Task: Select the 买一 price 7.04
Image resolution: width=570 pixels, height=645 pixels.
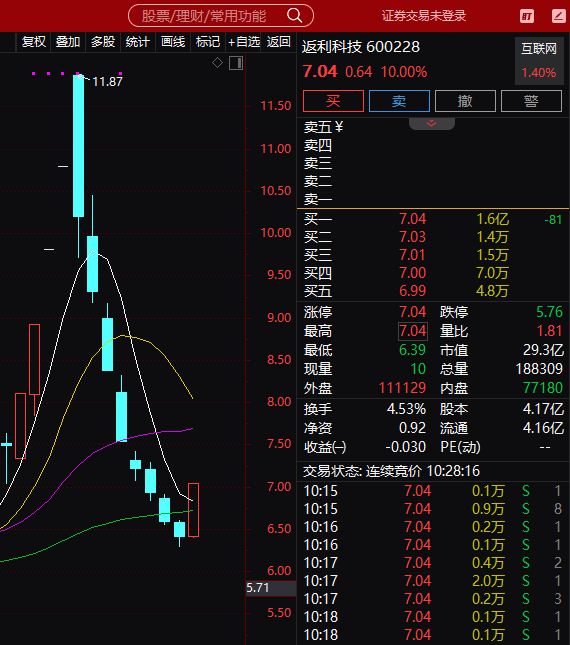Action: (x=412, y=219)
